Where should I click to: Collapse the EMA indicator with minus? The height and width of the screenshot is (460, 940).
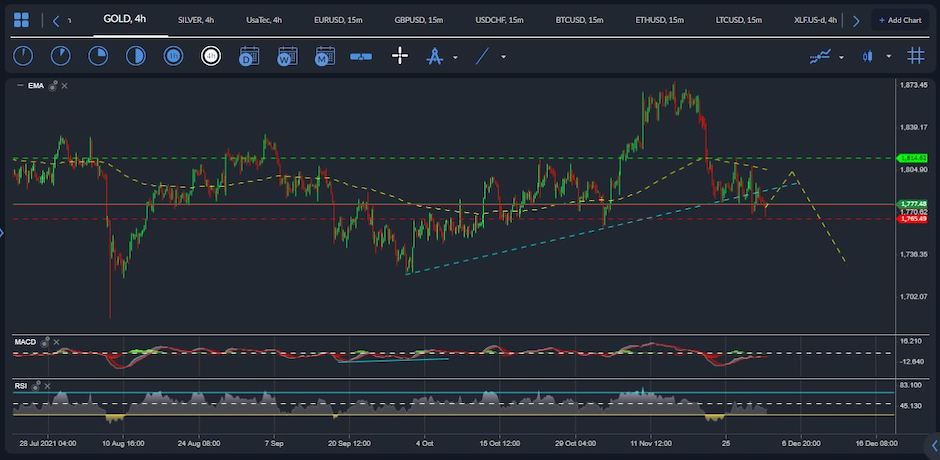point(20,87)
